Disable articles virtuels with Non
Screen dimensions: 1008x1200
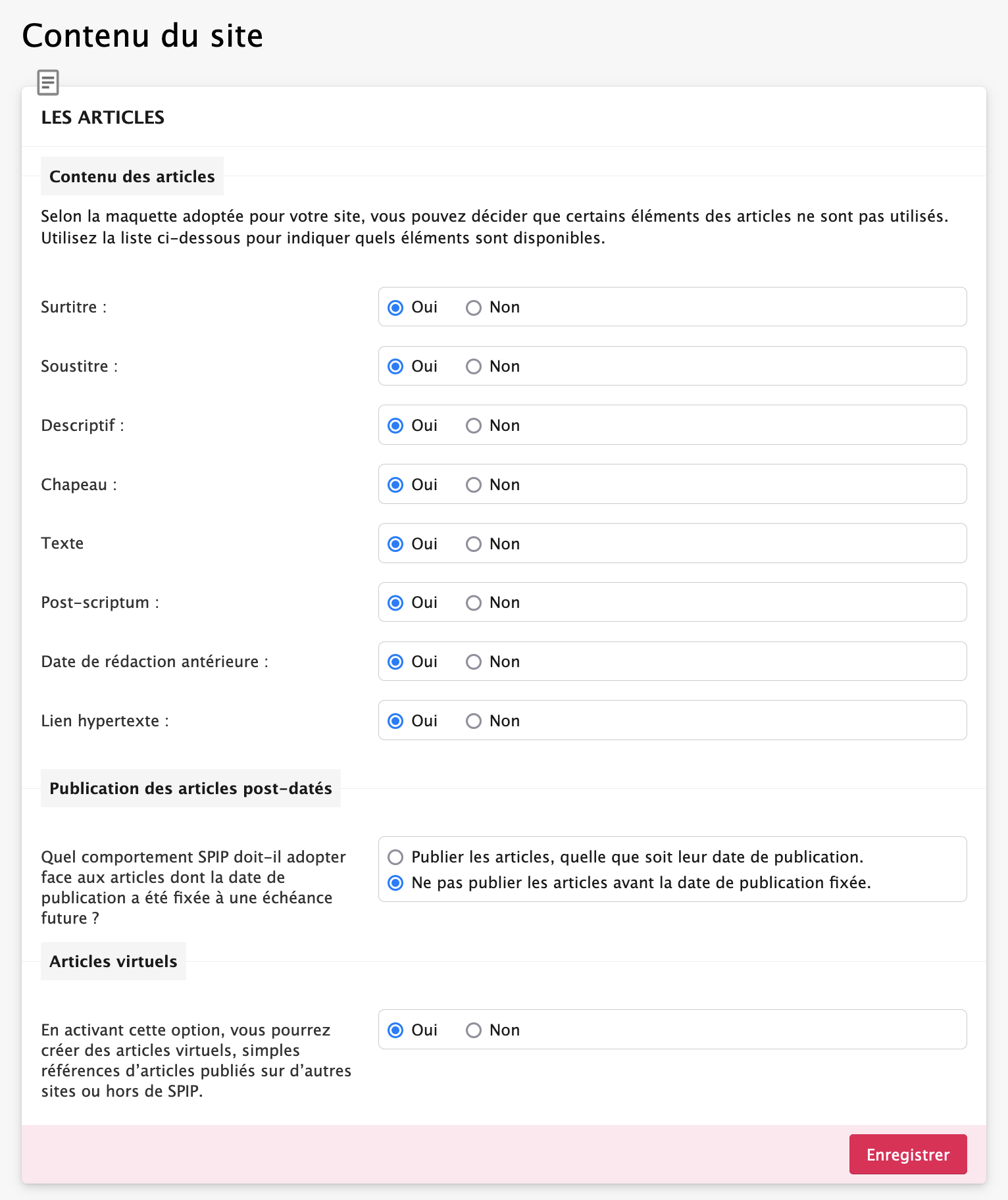[474, 1031]
